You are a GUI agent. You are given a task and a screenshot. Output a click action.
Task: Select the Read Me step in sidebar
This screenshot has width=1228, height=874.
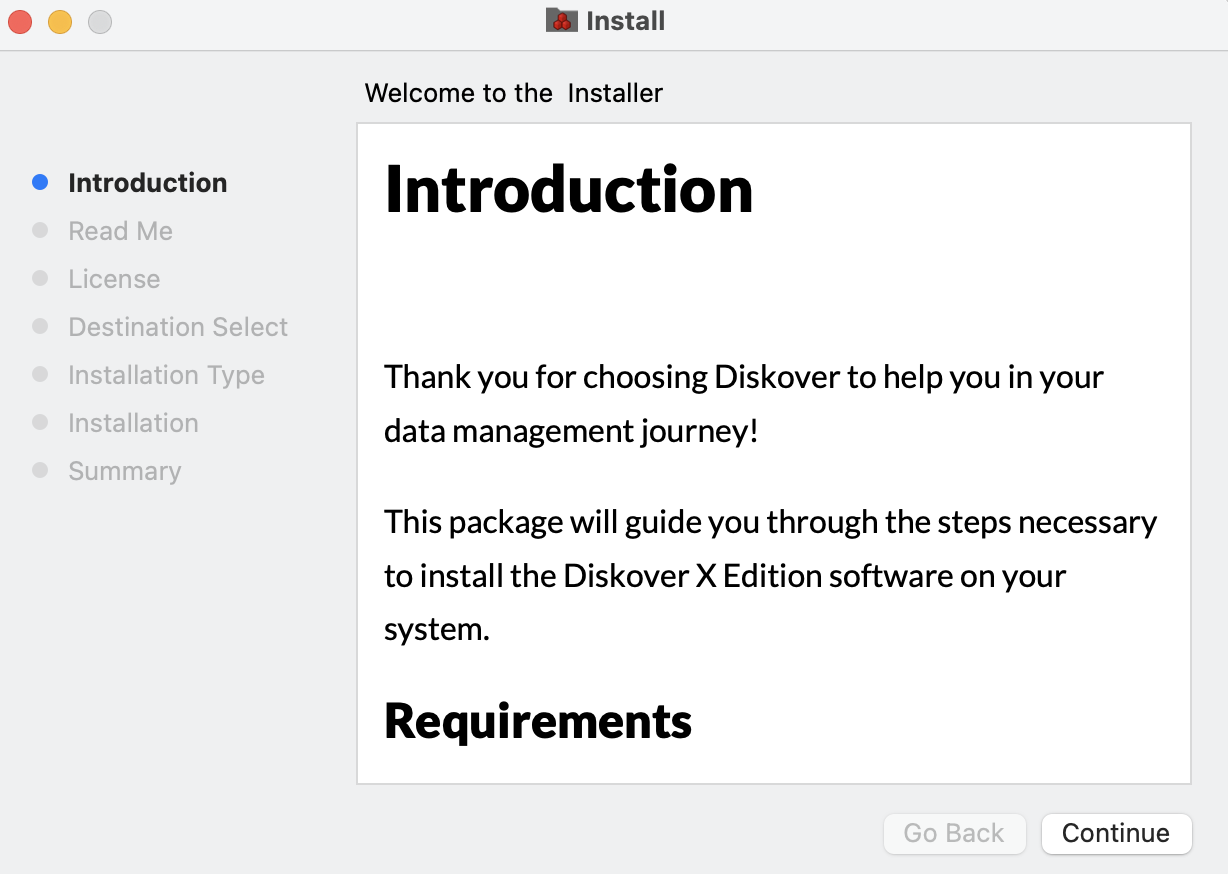(120, 231)
